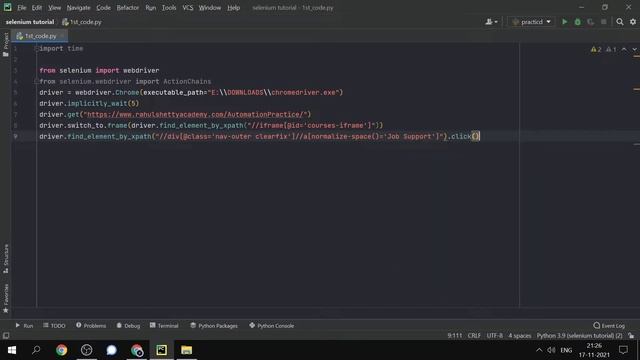The width and height of the screenshot is (640, 360).
Task: Change CRLF line separator in status bar
Action: 474,336
